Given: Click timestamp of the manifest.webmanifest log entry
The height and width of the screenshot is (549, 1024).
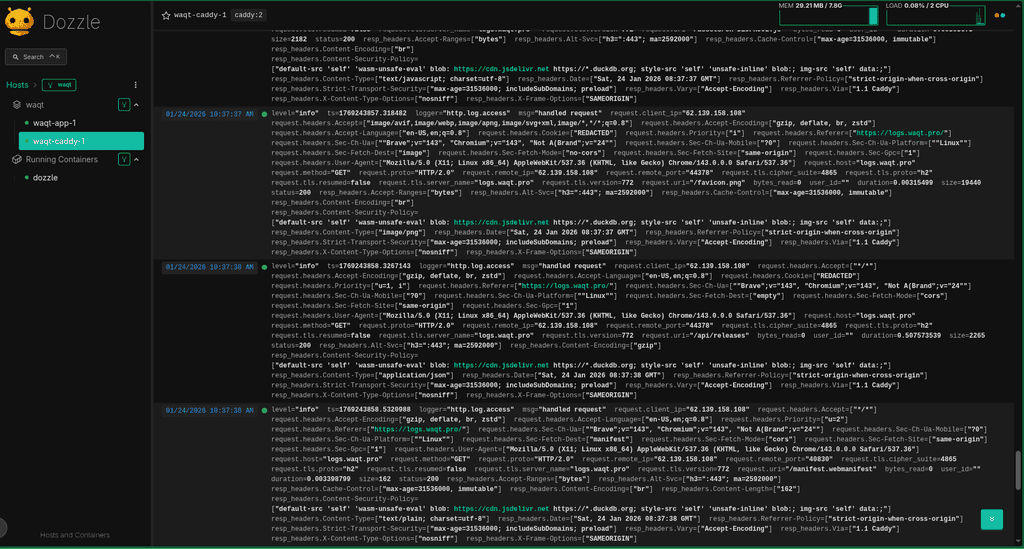Looking at the screenshot, I should [x=209, y=411].
